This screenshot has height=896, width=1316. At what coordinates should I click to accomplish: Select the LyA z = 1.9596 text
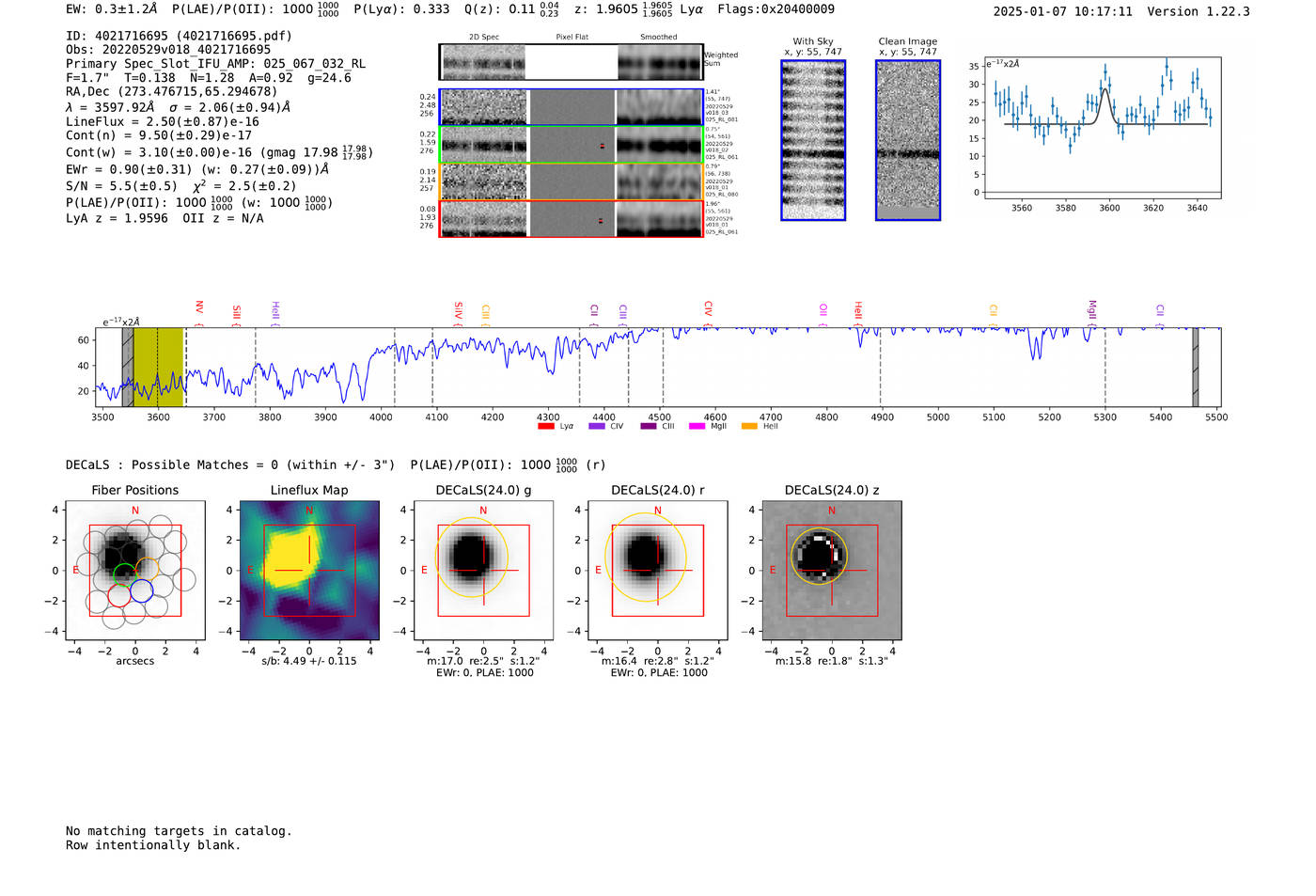coord(117,218)
